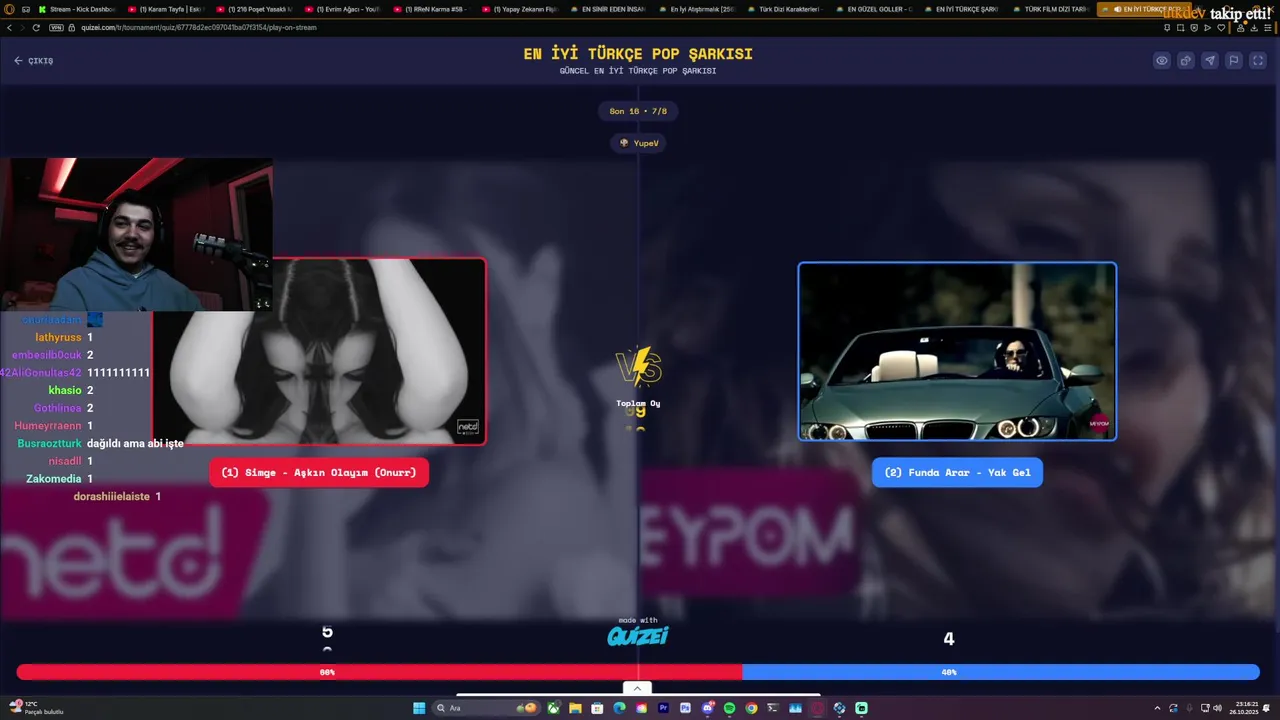1280x720 pixels.
Task: Switch to 216 Poşet Yasaklı tab
Action: 253,9
